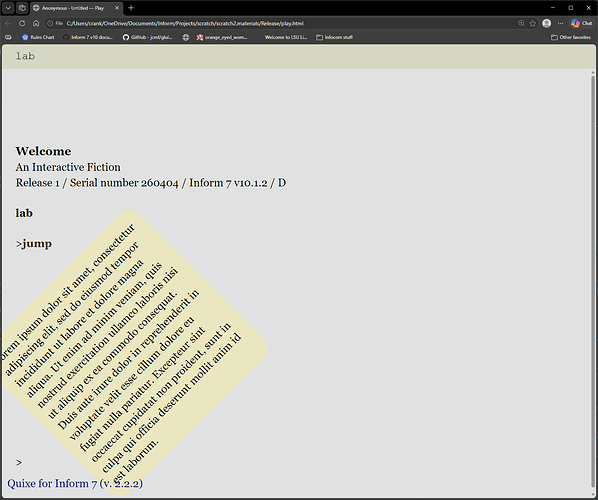
Task: Open a new tab with plus button
Action: 131,8
